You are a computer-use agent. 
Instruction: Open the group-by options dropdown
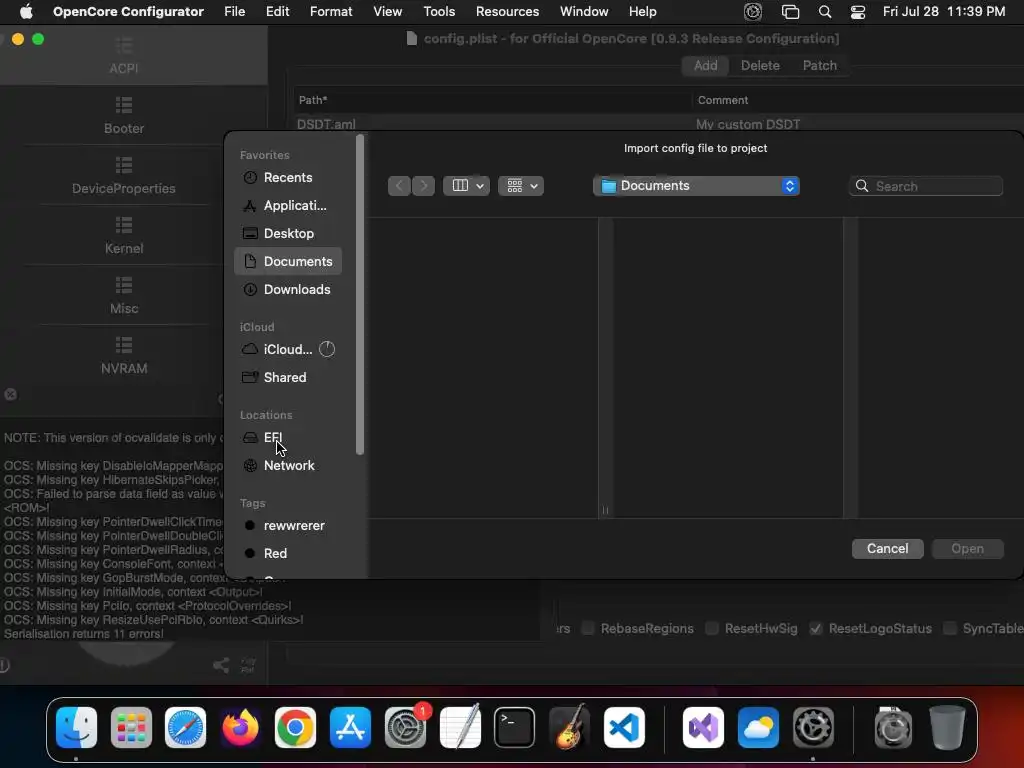click(x=521, y=186)
